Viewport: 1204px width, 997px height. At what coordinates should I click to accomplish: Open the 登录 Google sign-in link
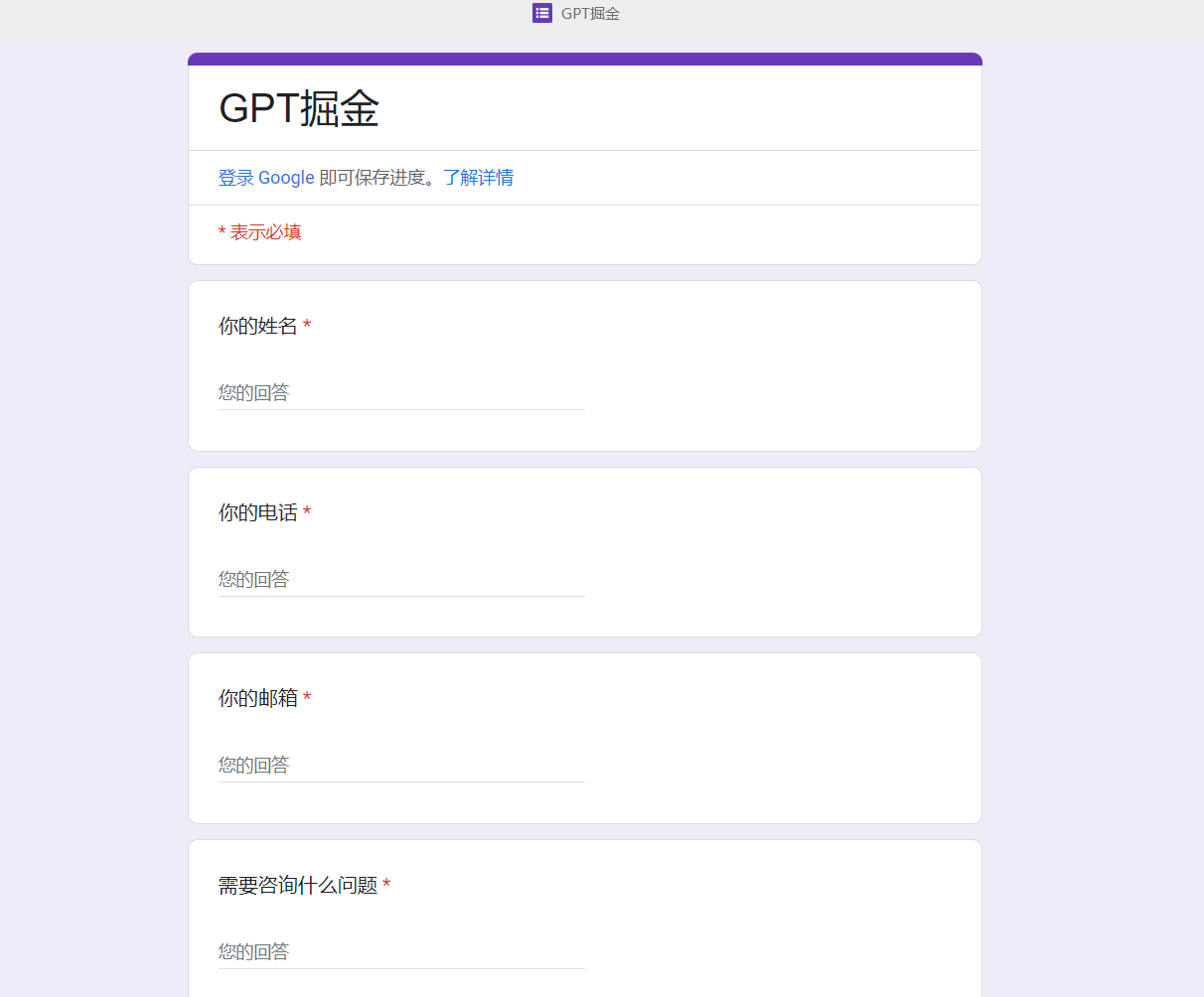point(266,178)
